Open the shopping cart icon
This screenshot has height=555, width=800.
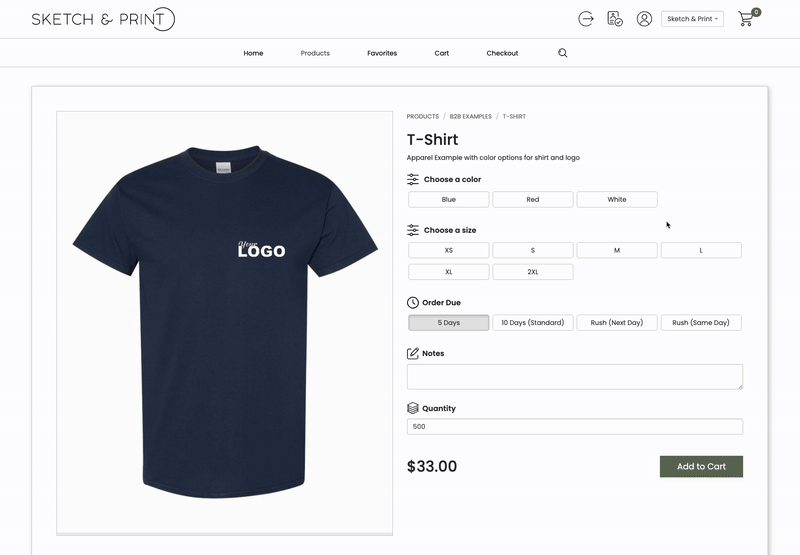click(746, 19)
